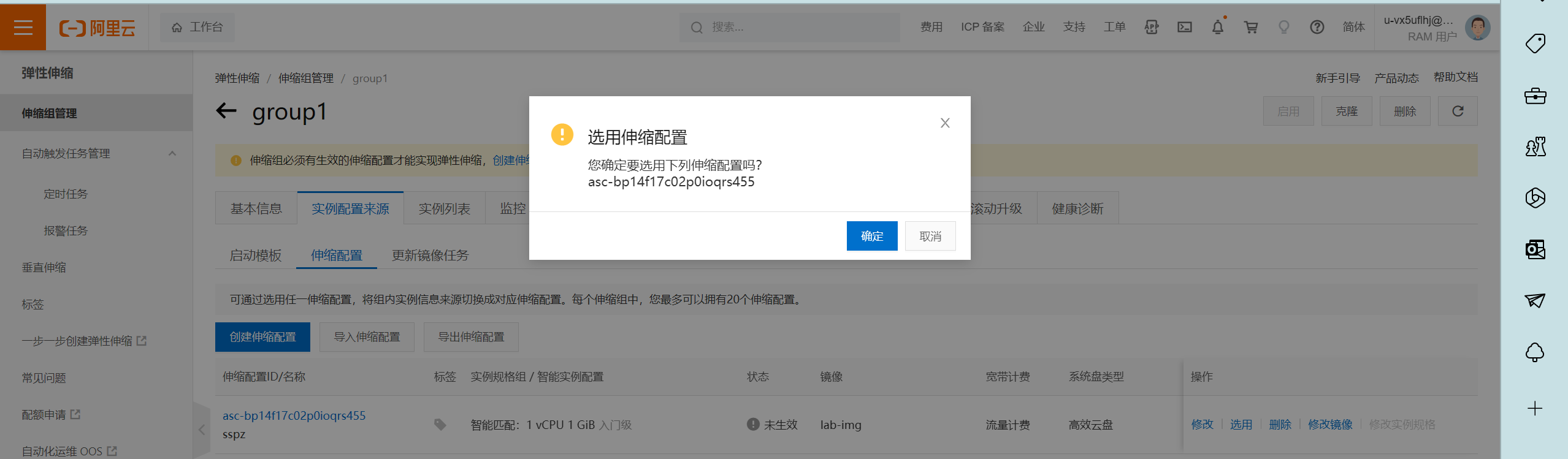Collapse 自动触发任务管理 section

click(172, 153)
